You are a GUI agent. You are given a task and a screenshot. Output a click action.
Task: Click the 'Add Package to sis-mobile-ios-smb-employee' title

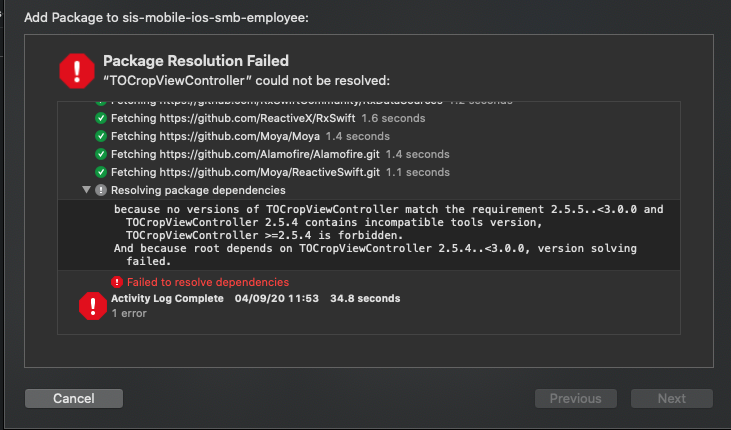[x=166, y=18]
